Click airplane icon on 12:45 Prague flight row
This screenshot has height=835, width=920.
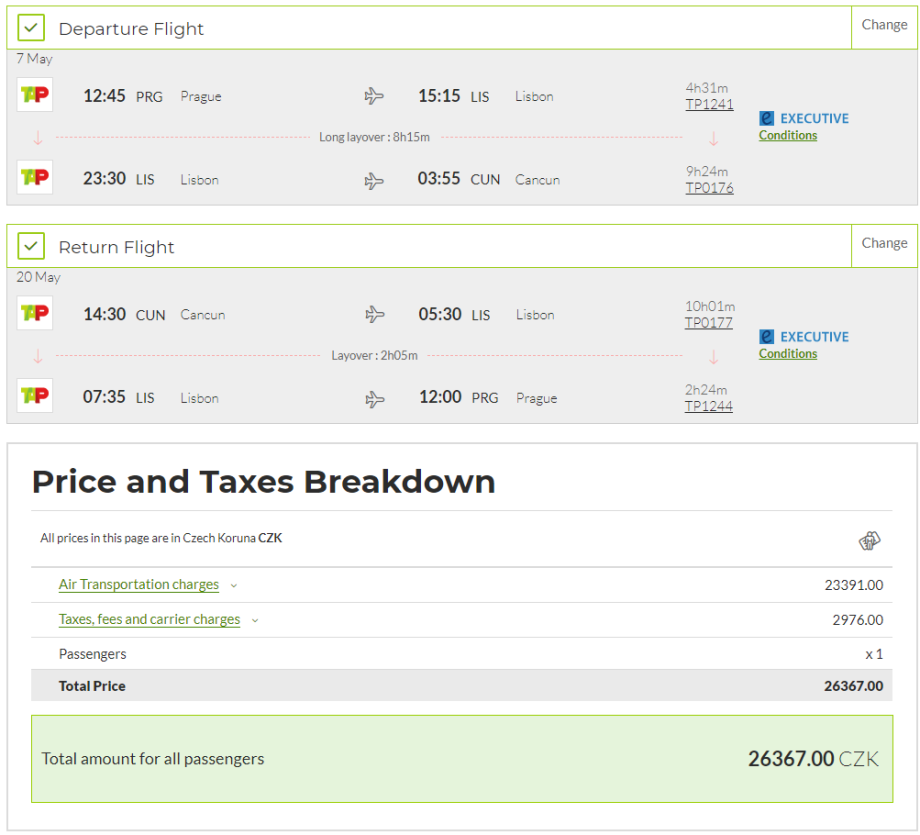click(x=374, y=96)
